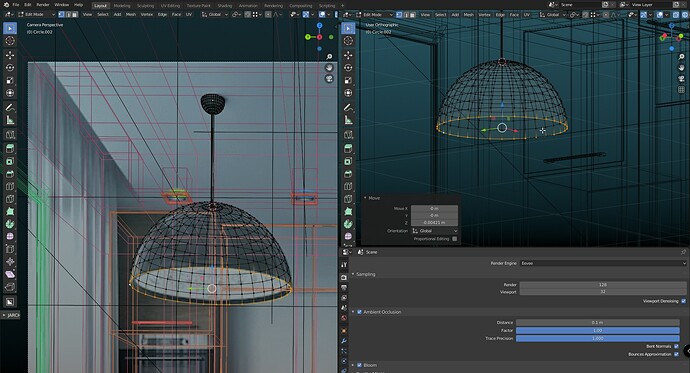This screenshot has width=690, height=373.
Task: Click the Move Z value field
Action: 434,223
